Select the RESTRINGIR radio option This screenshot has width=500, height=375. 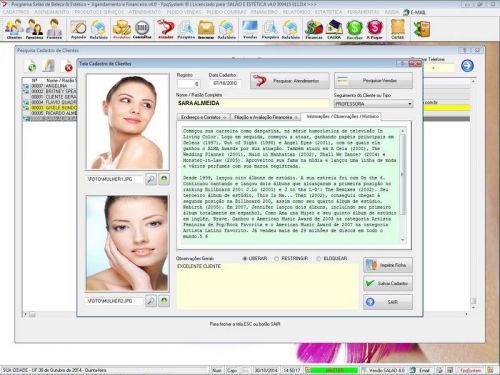pos(276,258)
